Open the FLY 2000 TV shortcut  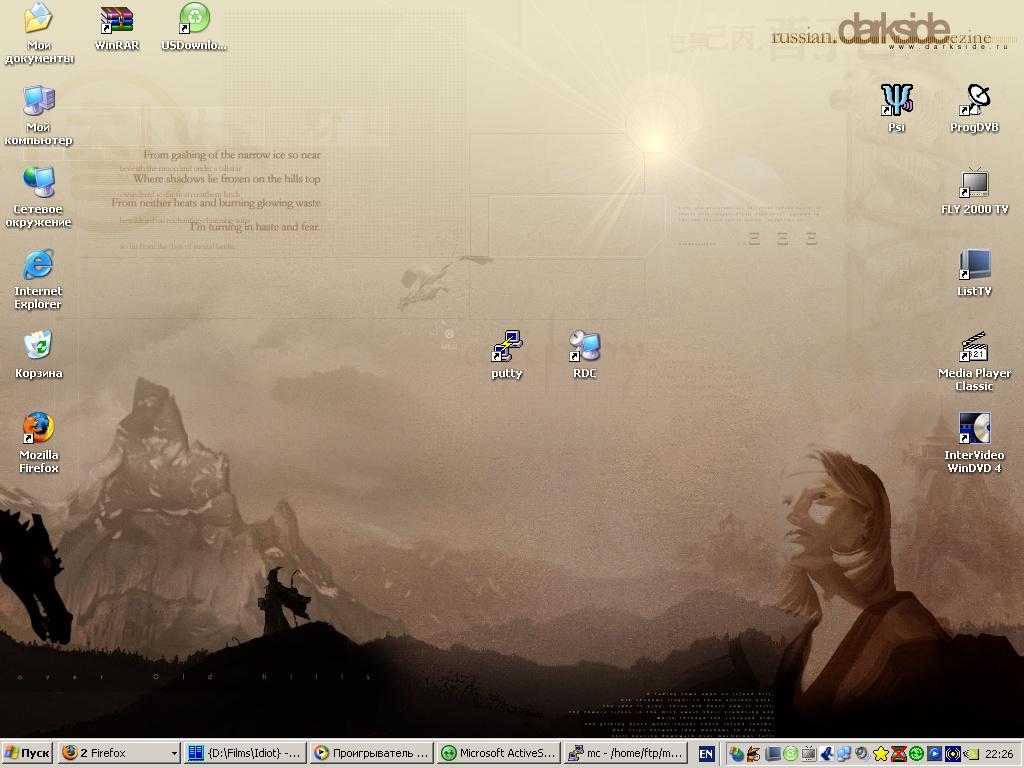(x=974, y=183)
